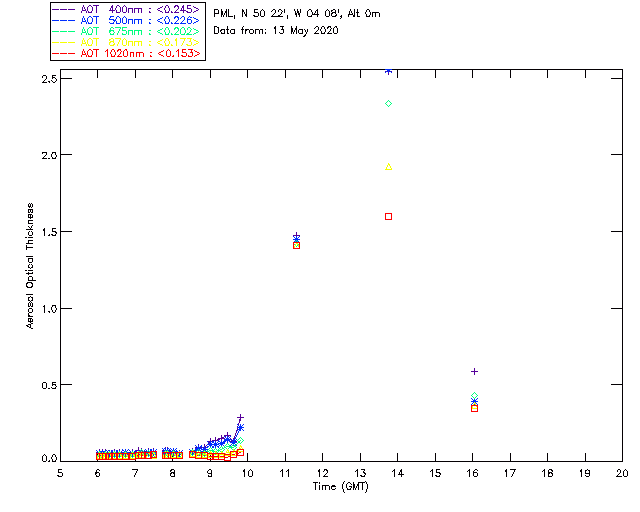Select the red square data point near 1.4

(x=297, y=245)
